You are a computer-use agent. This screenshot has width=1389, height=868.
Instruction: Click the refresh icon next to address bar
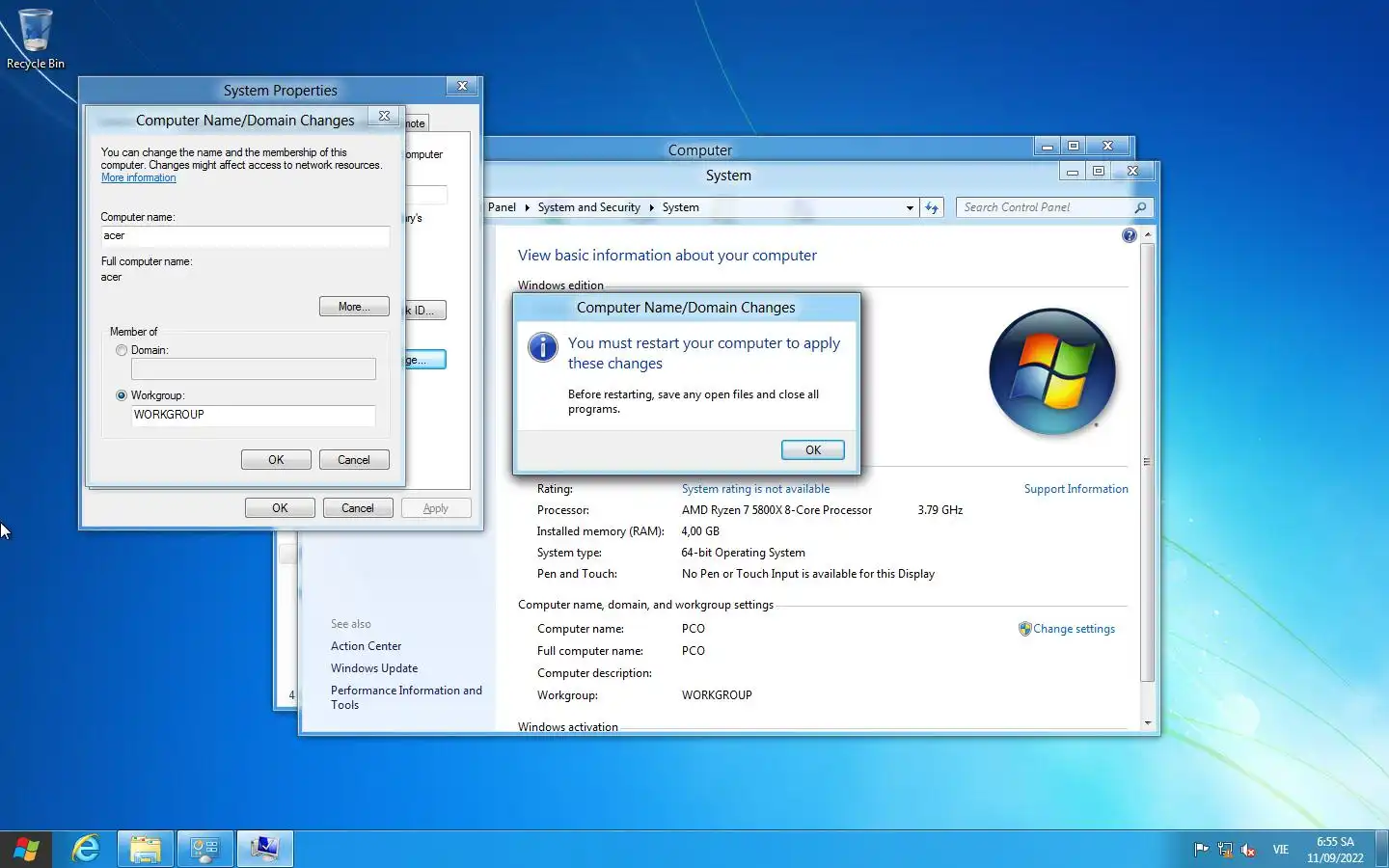pyautogui.click(x=932, y=207)
